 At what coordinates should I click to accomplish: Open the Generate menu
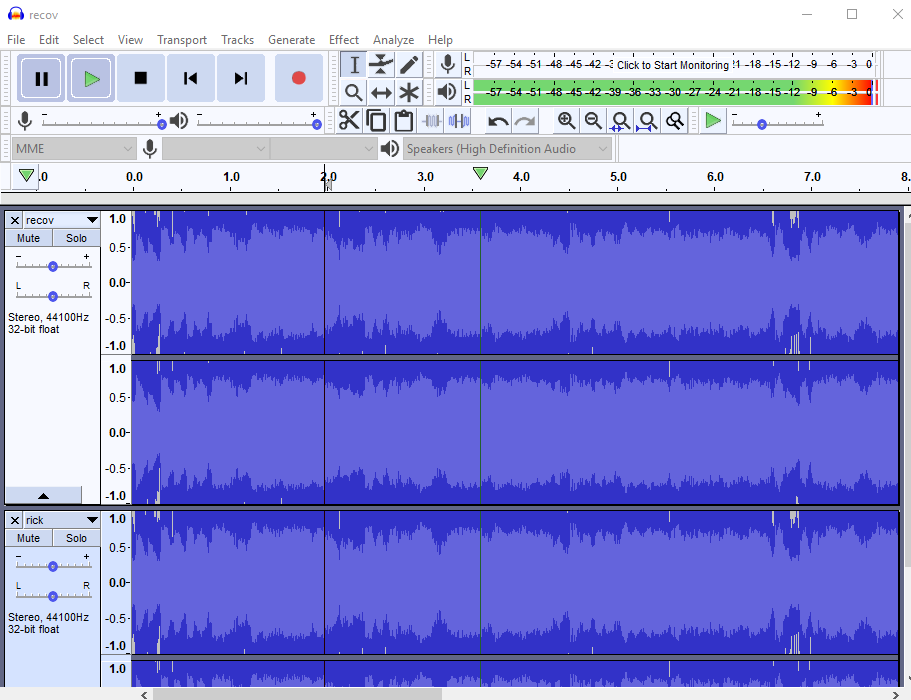click(292, 40)
